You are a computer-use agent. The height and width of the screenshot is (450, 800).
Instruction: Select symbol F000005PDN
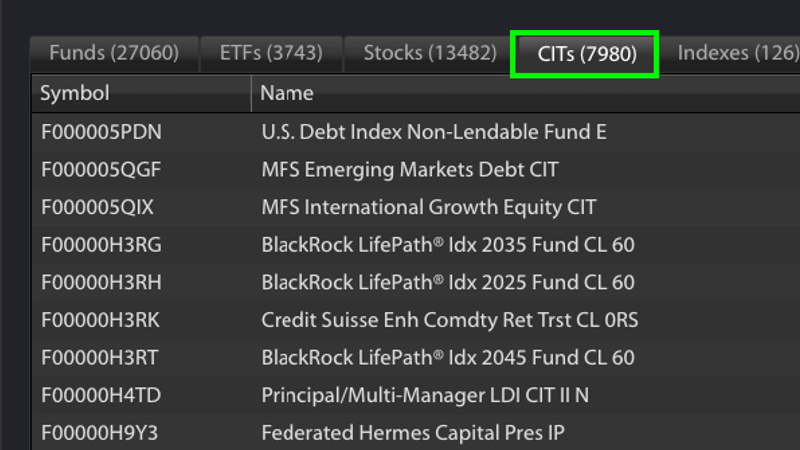102,132
